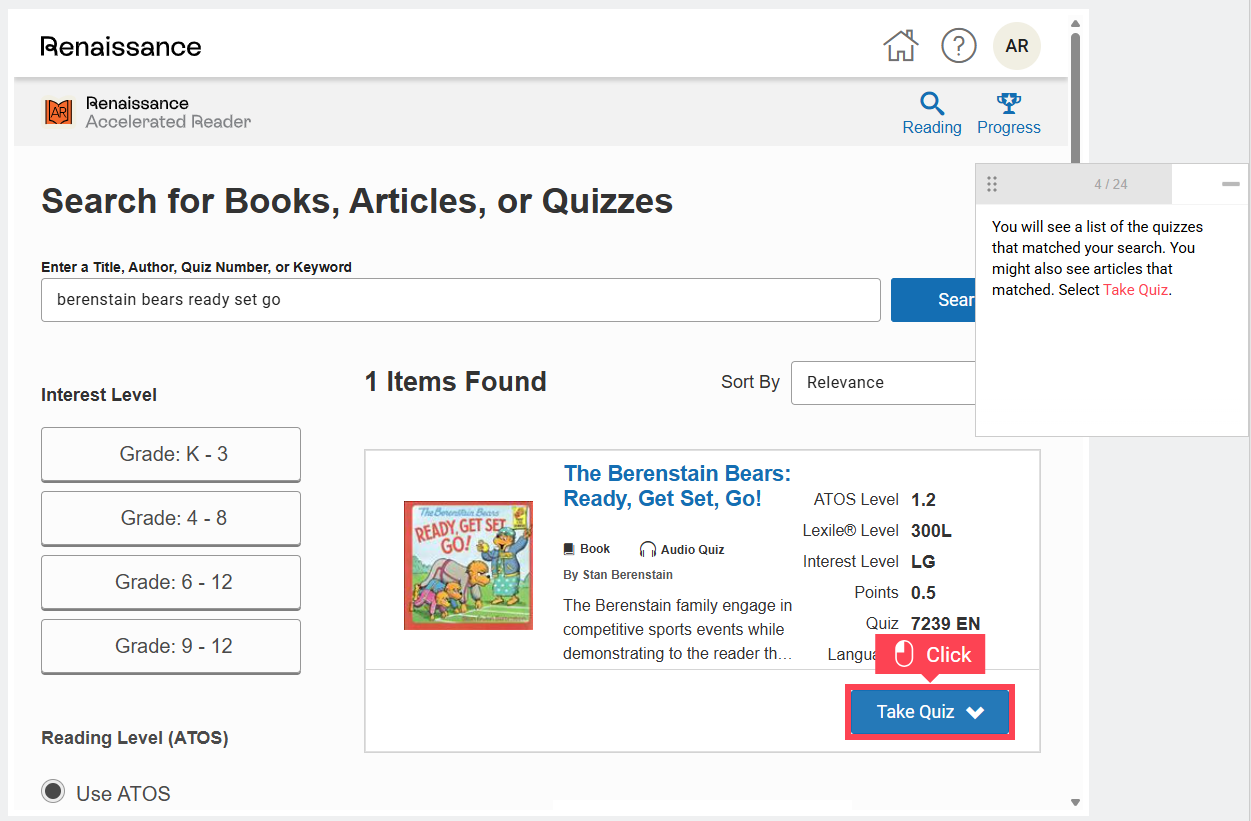Select the Use ATOS radio button
1251x821 pixels.
tap(53, 792)
